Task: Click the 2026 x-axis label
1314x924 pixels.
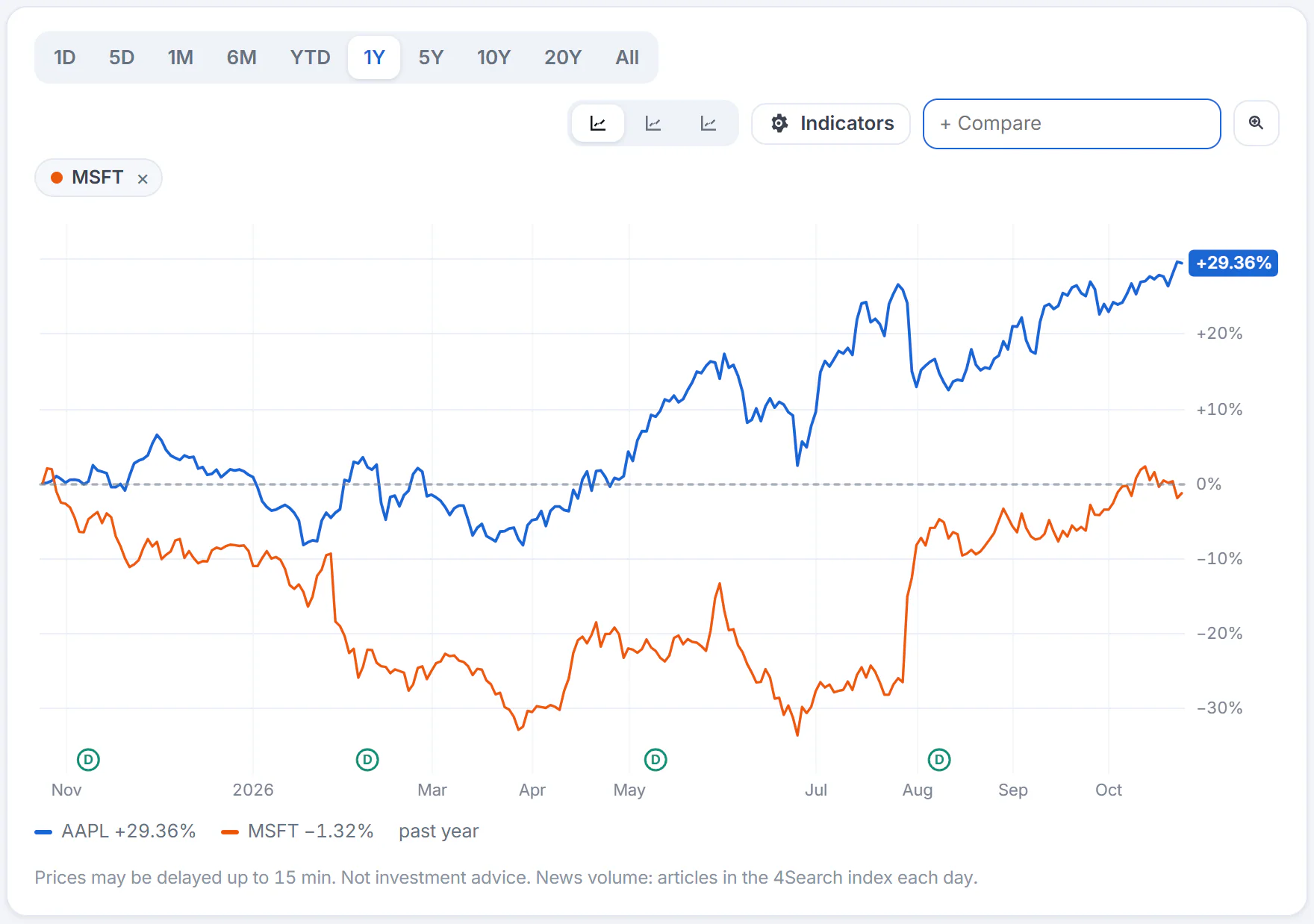Action: 253,790
